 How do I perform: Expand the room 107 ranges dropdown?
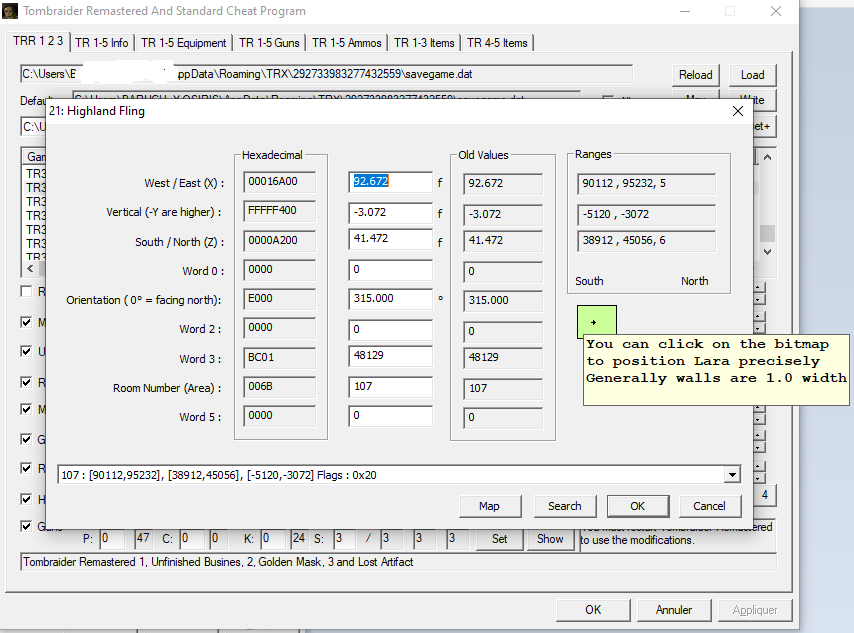[x=733, y=475]
